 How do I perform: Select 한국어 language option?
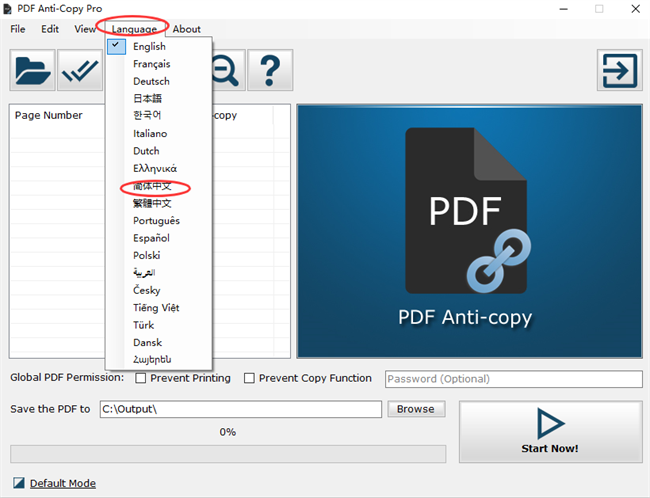[159, 115]
